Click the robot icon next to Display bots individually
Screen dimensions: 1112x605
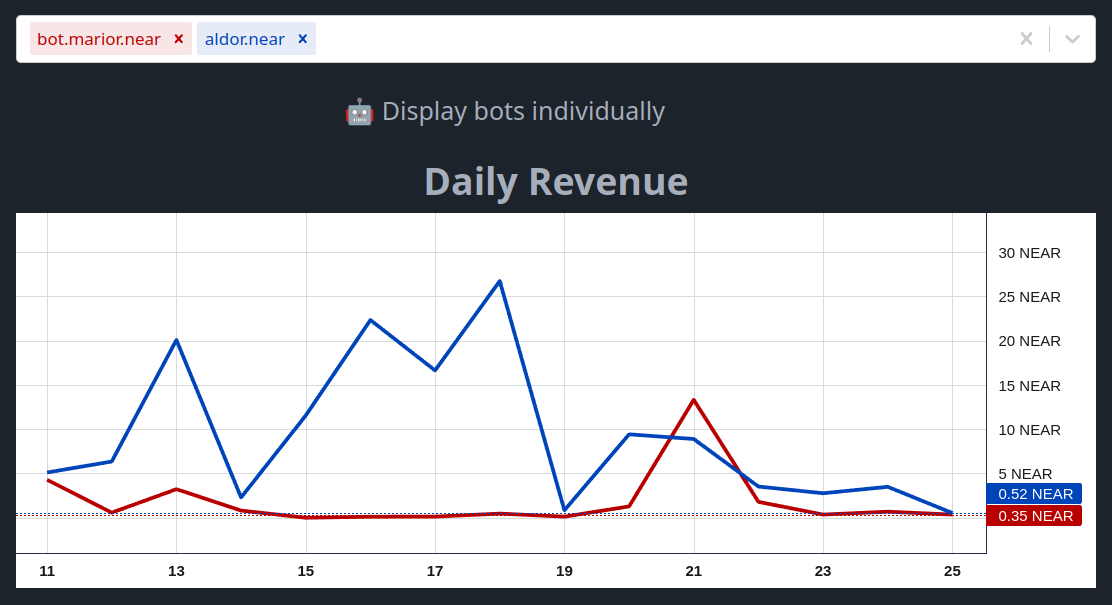359,112
